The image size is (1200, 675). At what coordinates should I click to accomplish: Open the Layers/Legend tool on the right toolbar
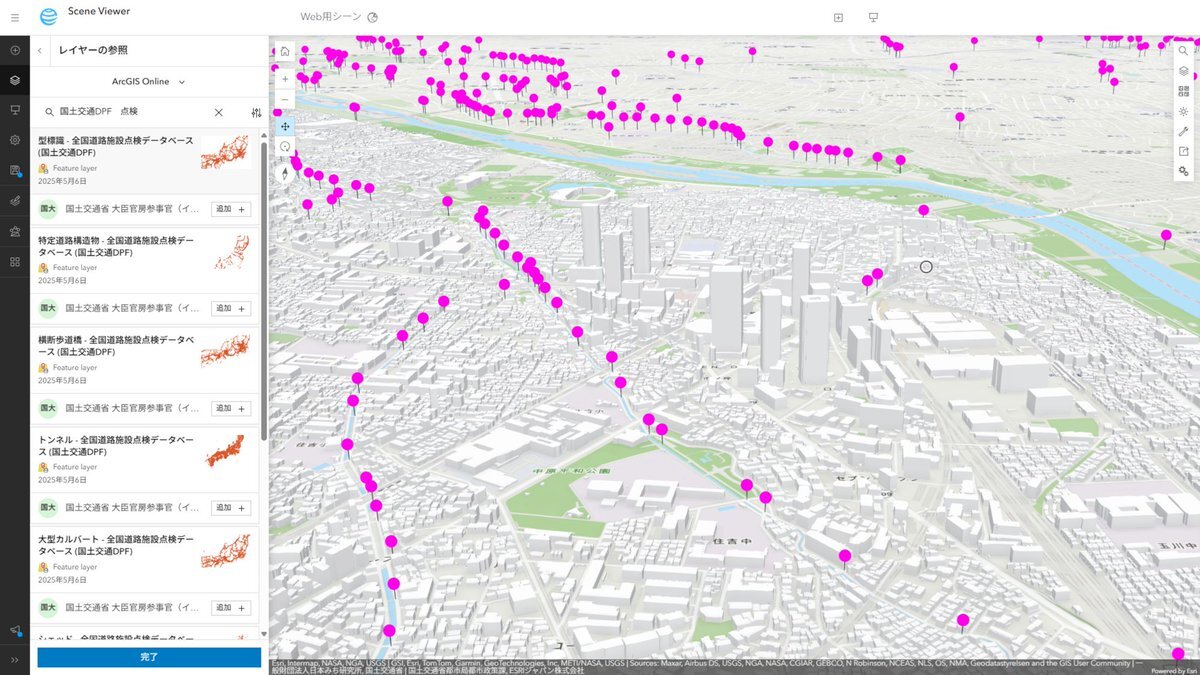[x=1184, y=71]
